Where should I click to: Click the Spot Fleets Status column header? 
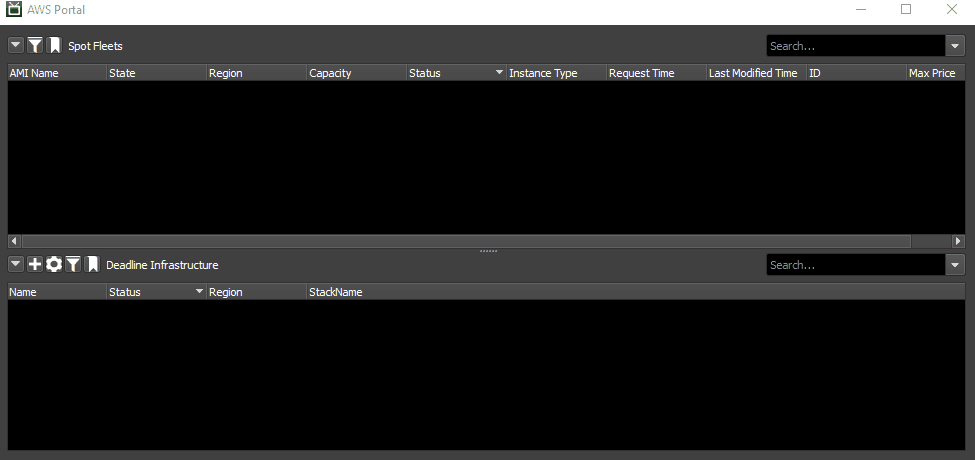(x=456, y=73)
